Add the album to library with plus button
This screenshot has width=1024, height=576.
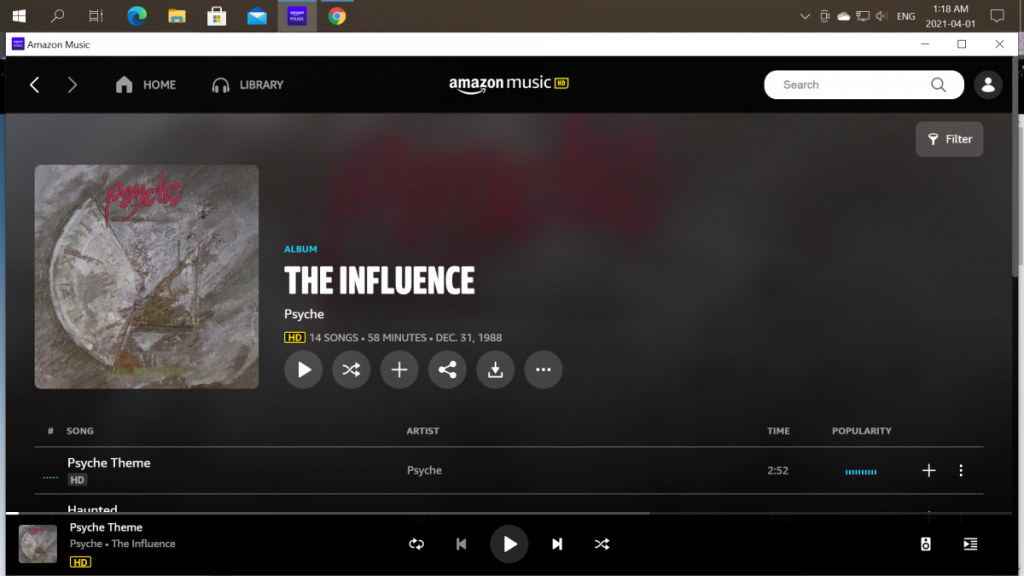399,370
